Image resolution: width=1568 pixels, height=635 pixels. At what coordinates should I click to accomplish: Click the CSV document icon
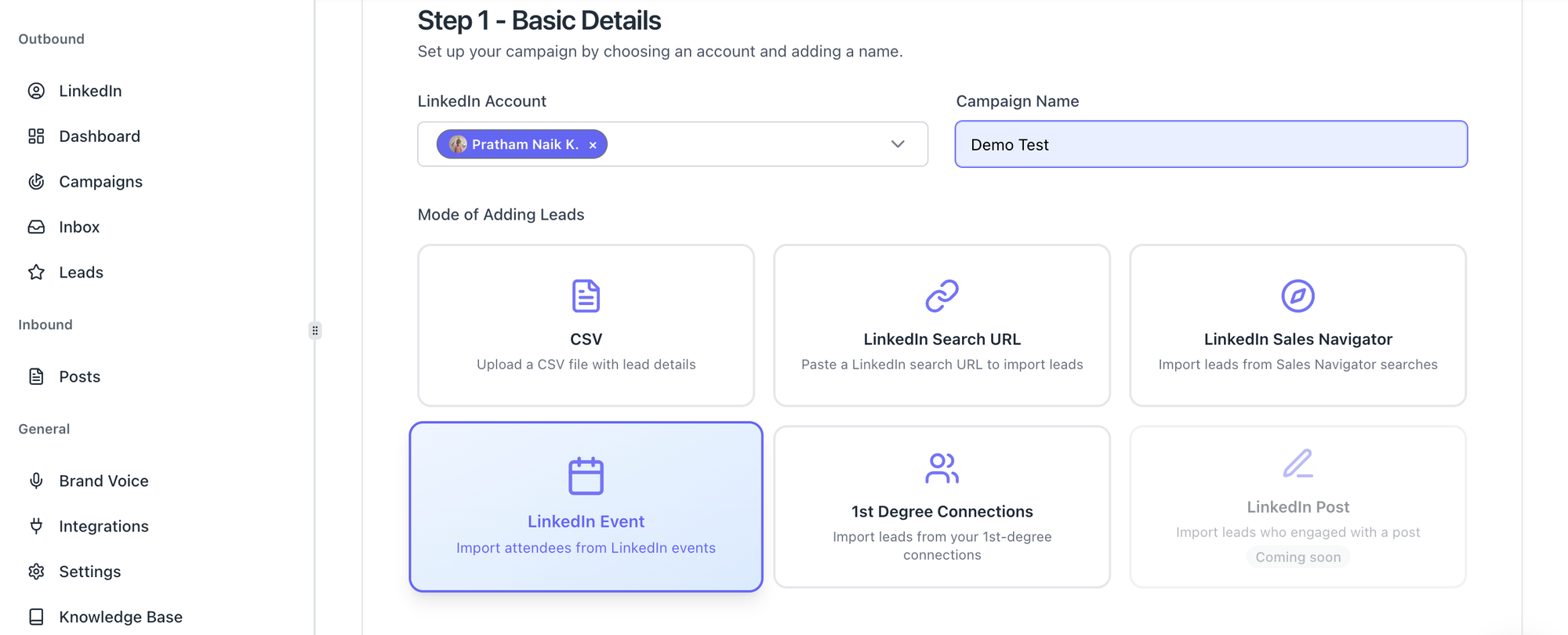click(586, 296)
